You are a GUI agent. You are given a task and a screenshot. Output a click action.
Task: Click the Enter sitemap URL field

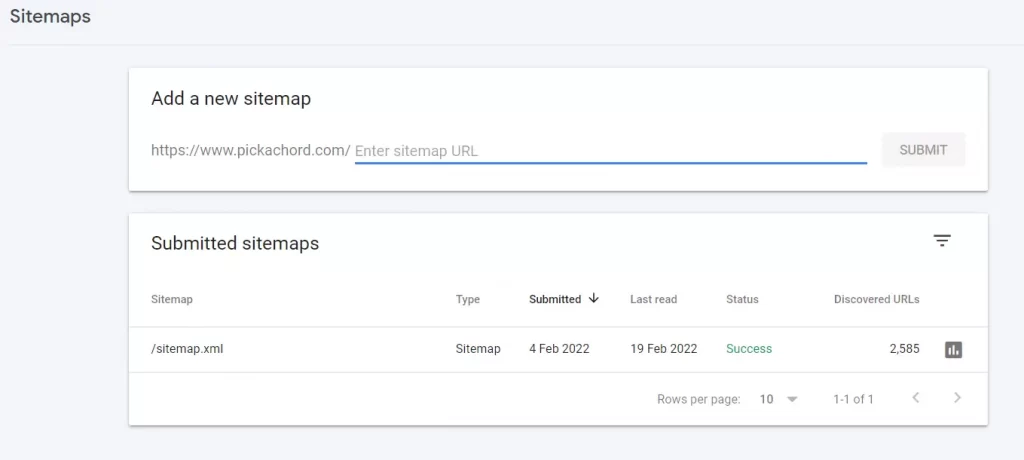click(x=611, y=151)
